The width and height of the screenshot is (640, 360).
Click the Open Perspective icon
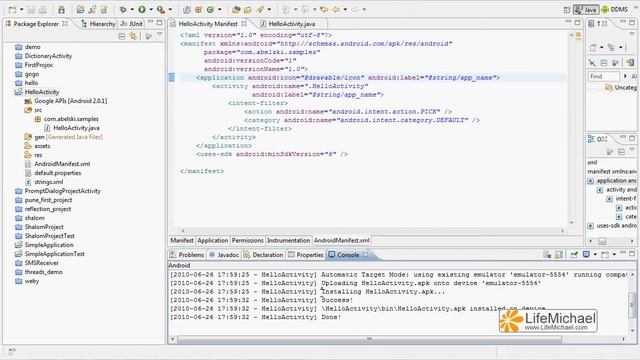(x=567, y=10)
